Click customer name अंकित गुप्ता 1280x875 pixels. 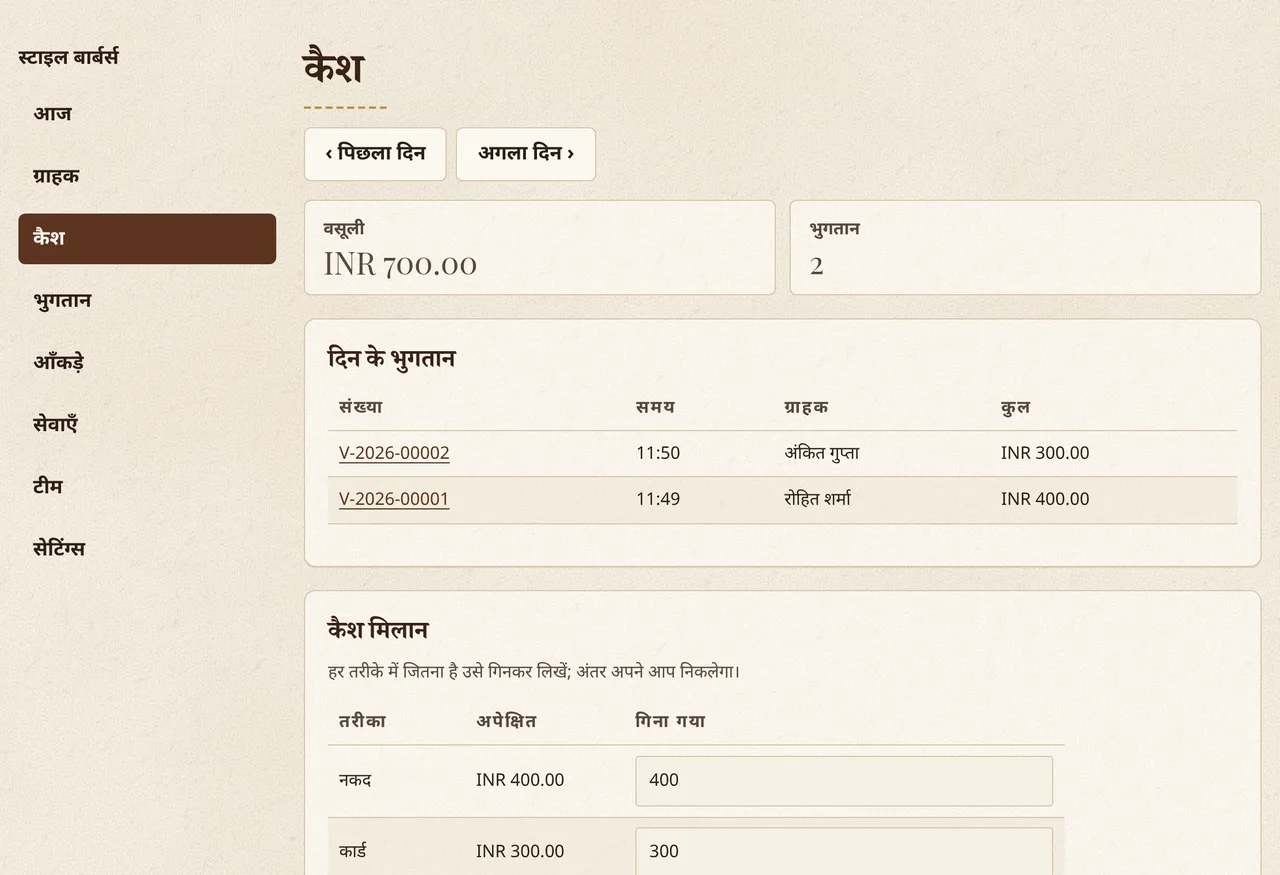(822, 453)
